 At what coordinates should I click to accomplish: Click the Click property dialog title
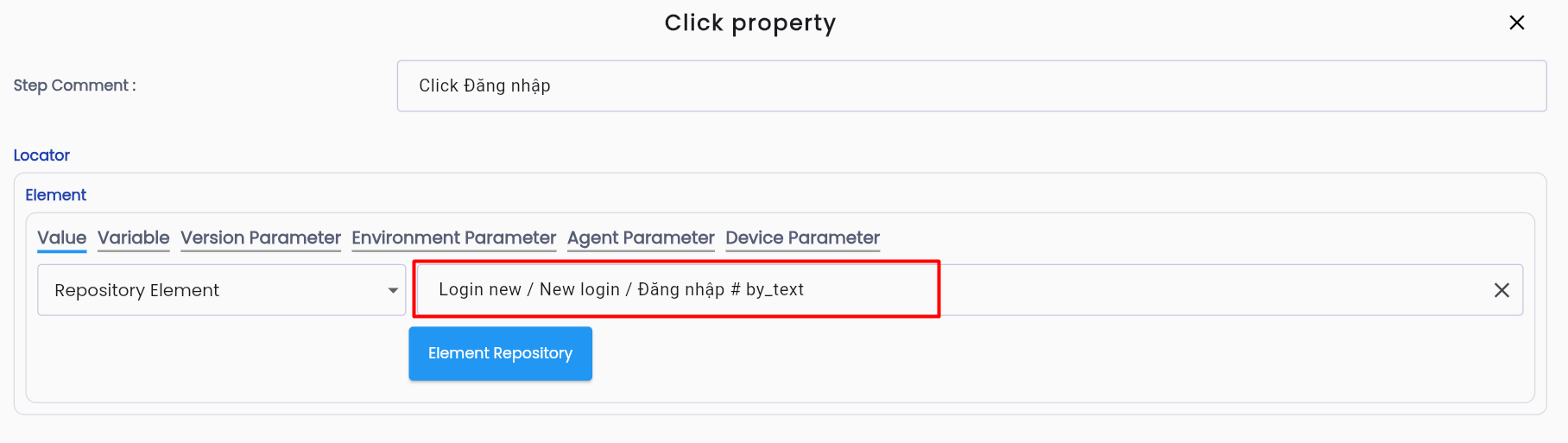(750, 23)
